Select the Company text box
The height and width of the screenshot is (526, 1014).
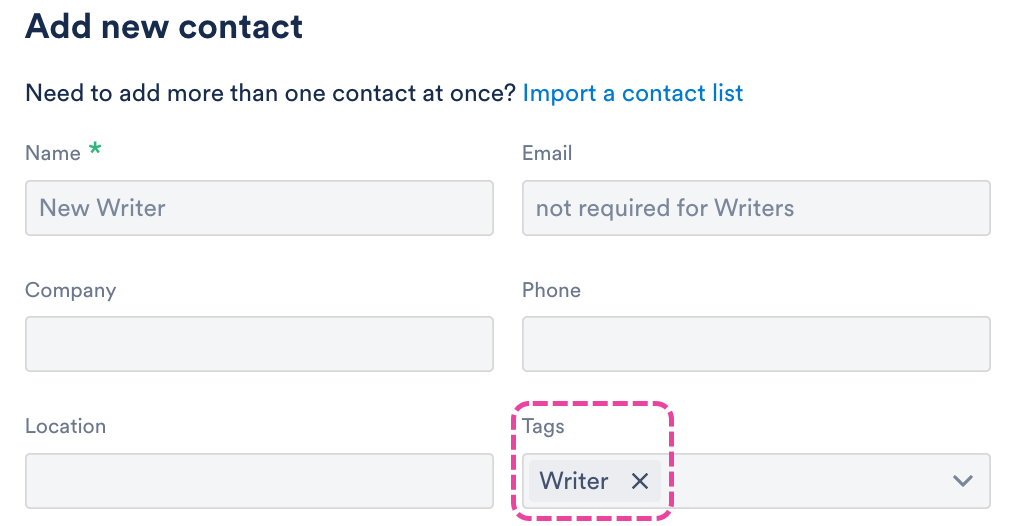tap(259, 344)
